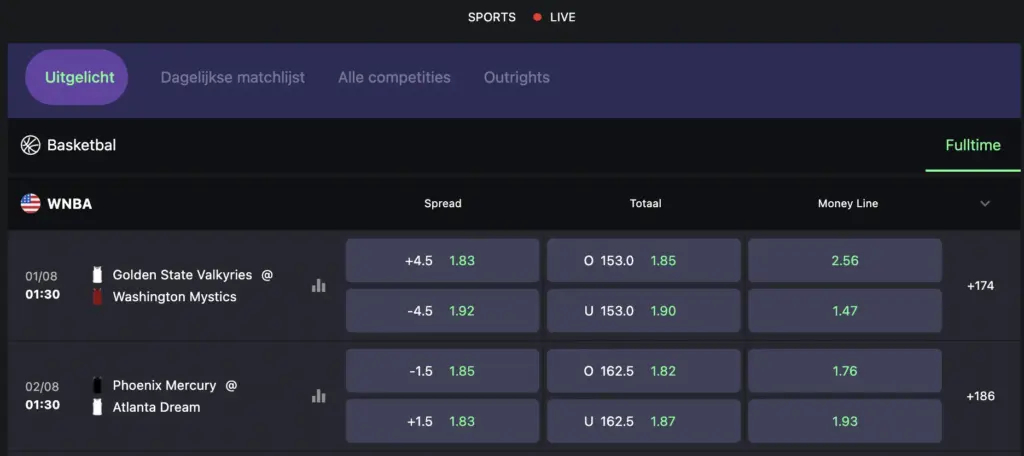Click the red LIVE indicator dot

tap(537, 18)
